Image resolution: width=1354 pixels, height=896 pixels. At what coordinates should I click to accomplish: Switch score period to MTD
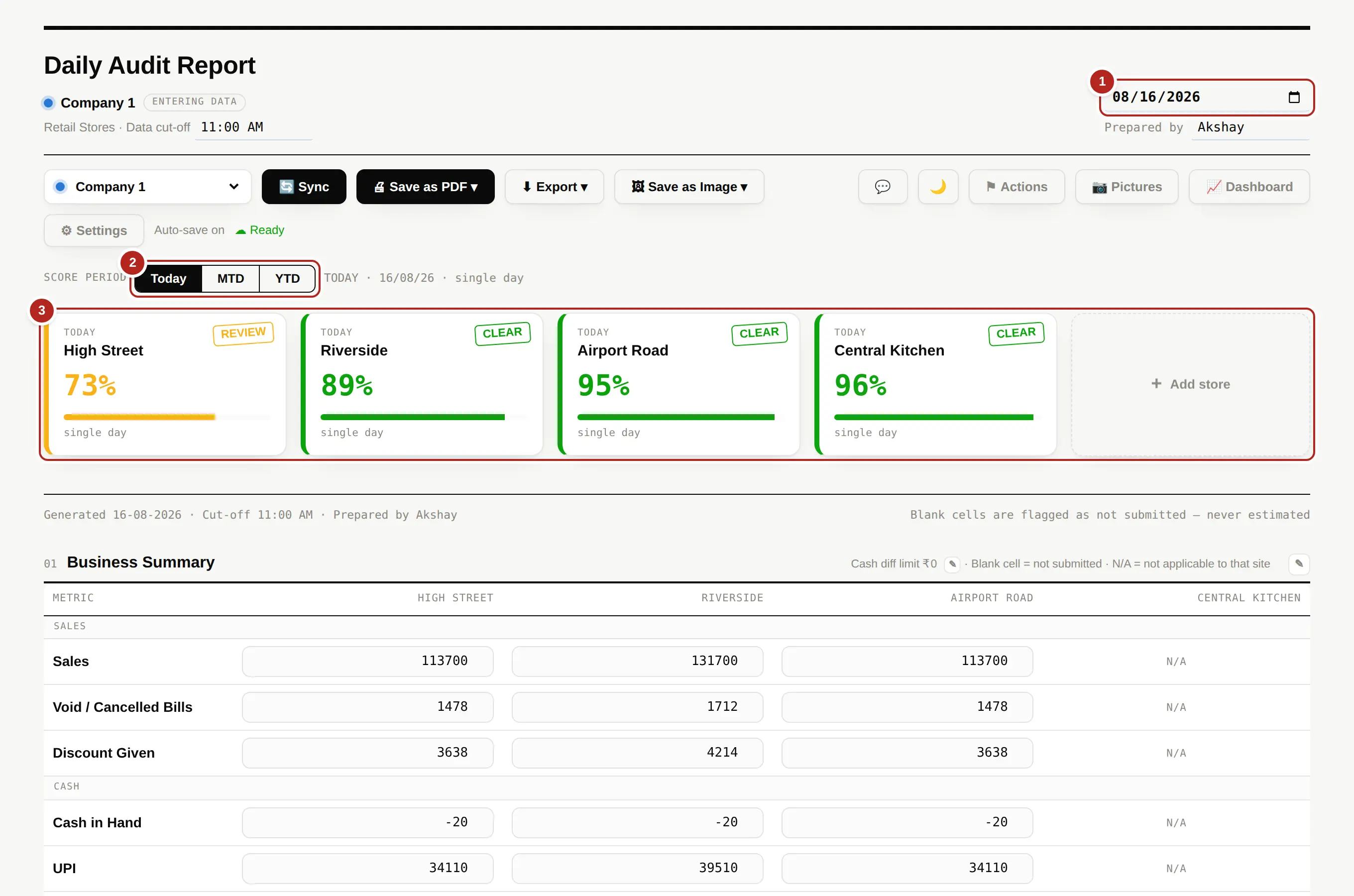[x=231, y=278]
